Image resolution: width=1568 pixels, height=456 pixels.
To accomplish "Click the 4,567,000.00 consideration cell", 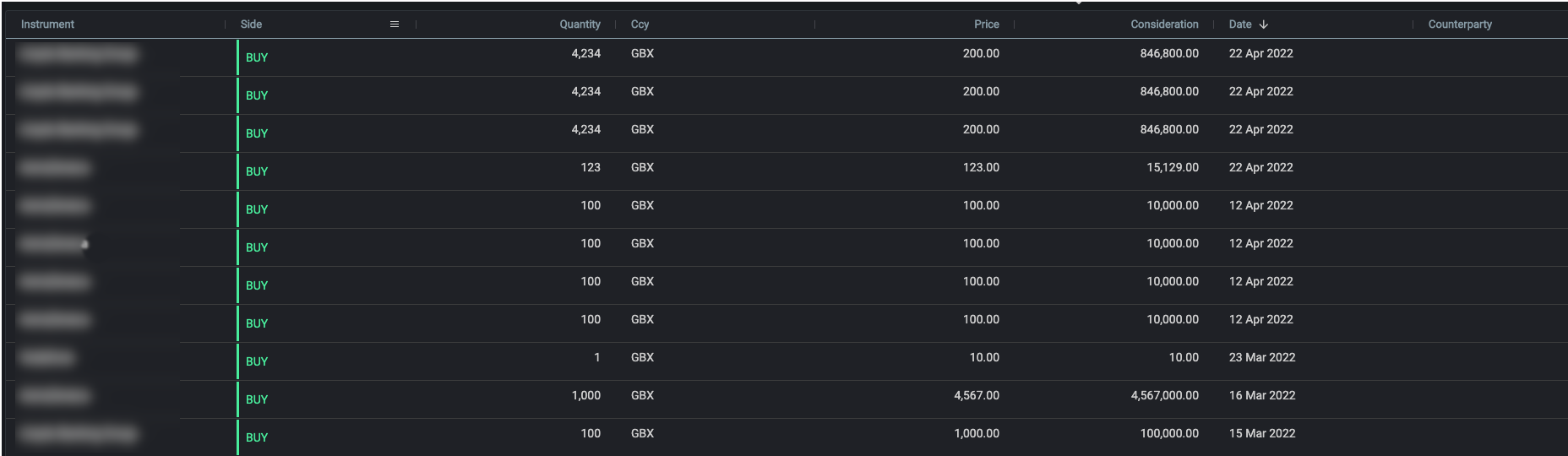I will coord(1164,395).
